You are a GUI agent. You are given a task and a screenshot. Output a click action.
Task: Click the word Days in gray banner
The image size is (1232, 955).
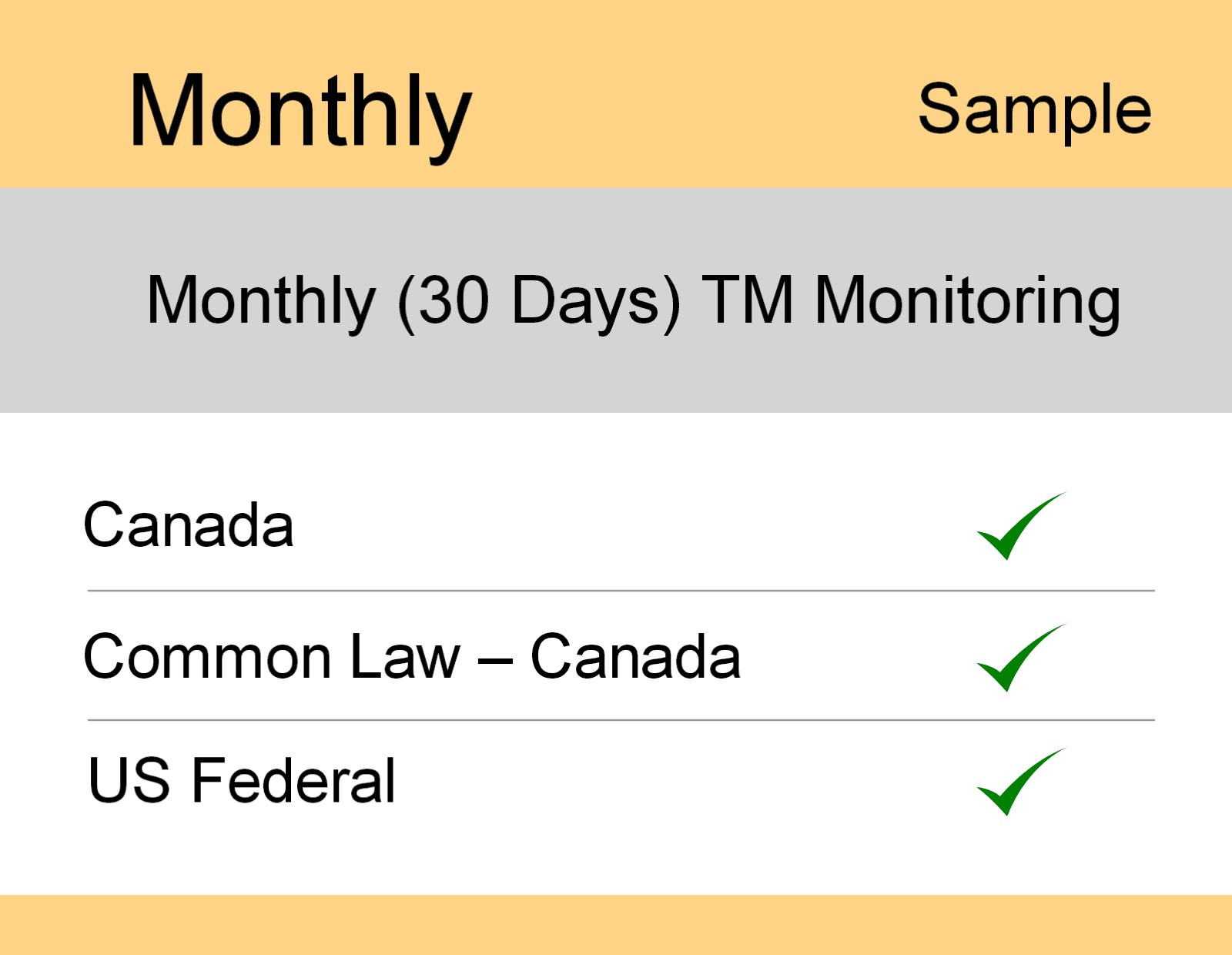click(585, 300)
